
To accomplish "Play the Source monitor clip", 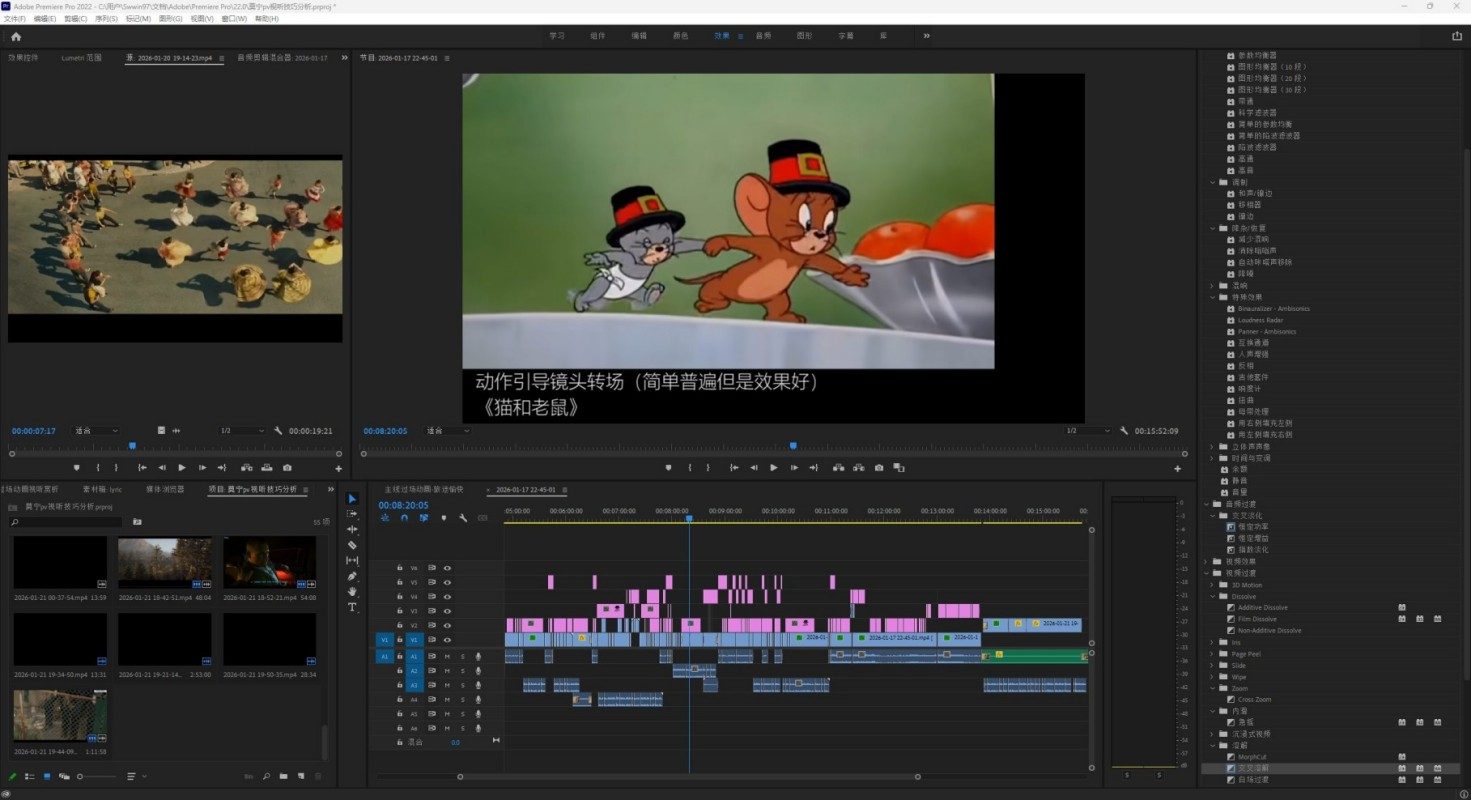I will pyautogui.click(x=181, y=467).
